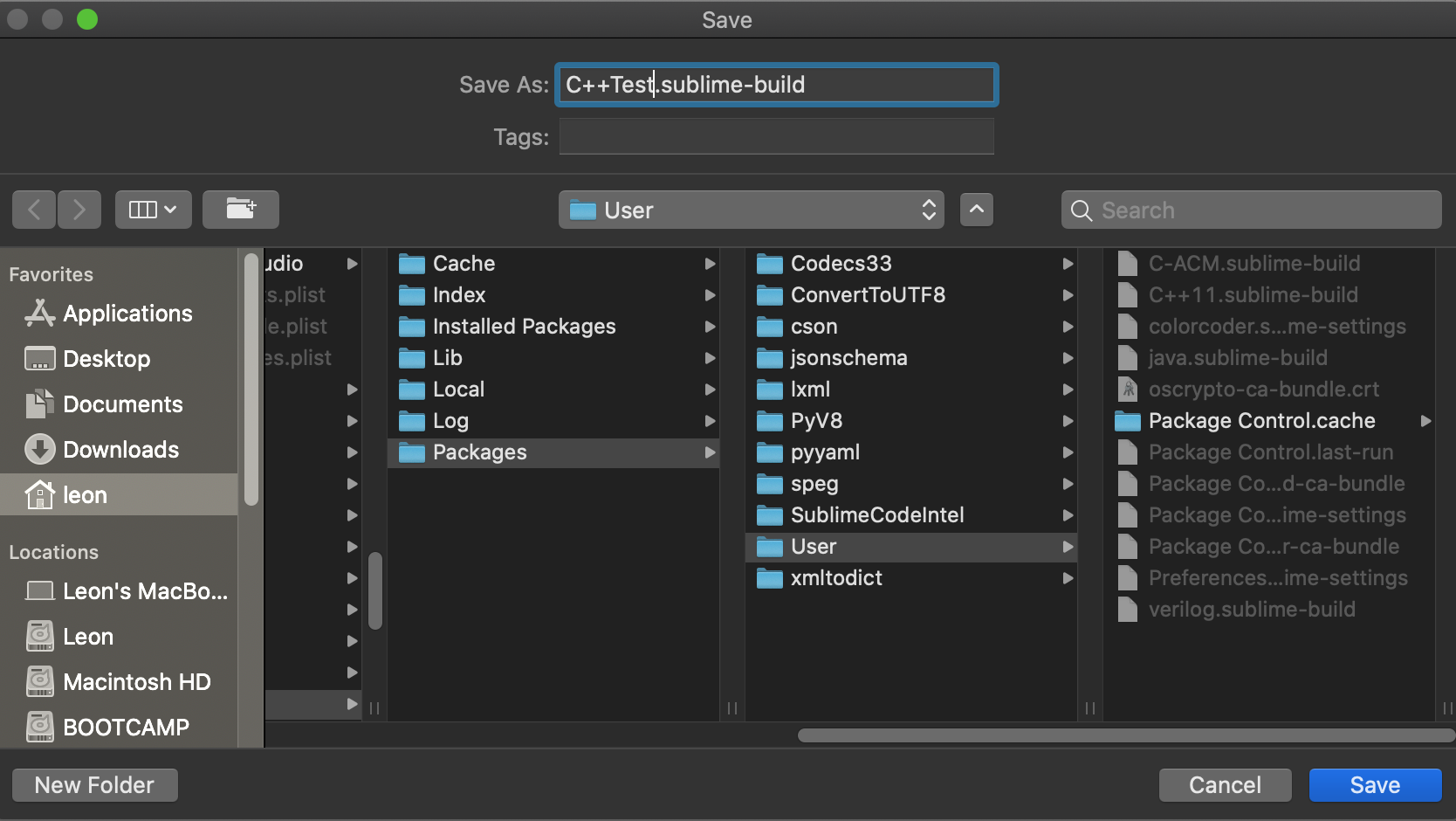The width and height of the screenshot is (1456, 821).
Task: Select verilog.sublime-build in the file list
Action: 1252,609
